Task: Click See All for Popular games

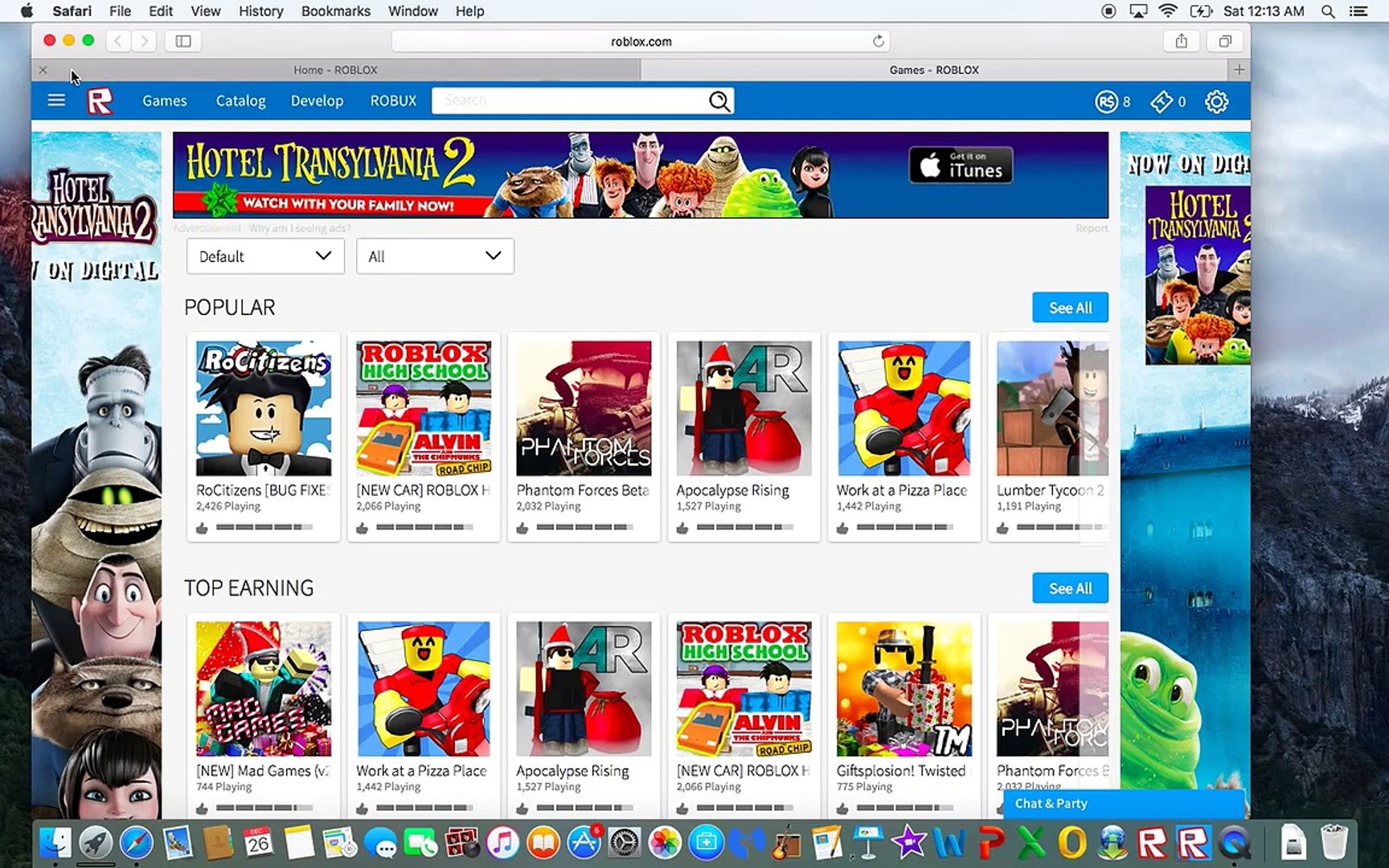Action: pos(1070,308)
